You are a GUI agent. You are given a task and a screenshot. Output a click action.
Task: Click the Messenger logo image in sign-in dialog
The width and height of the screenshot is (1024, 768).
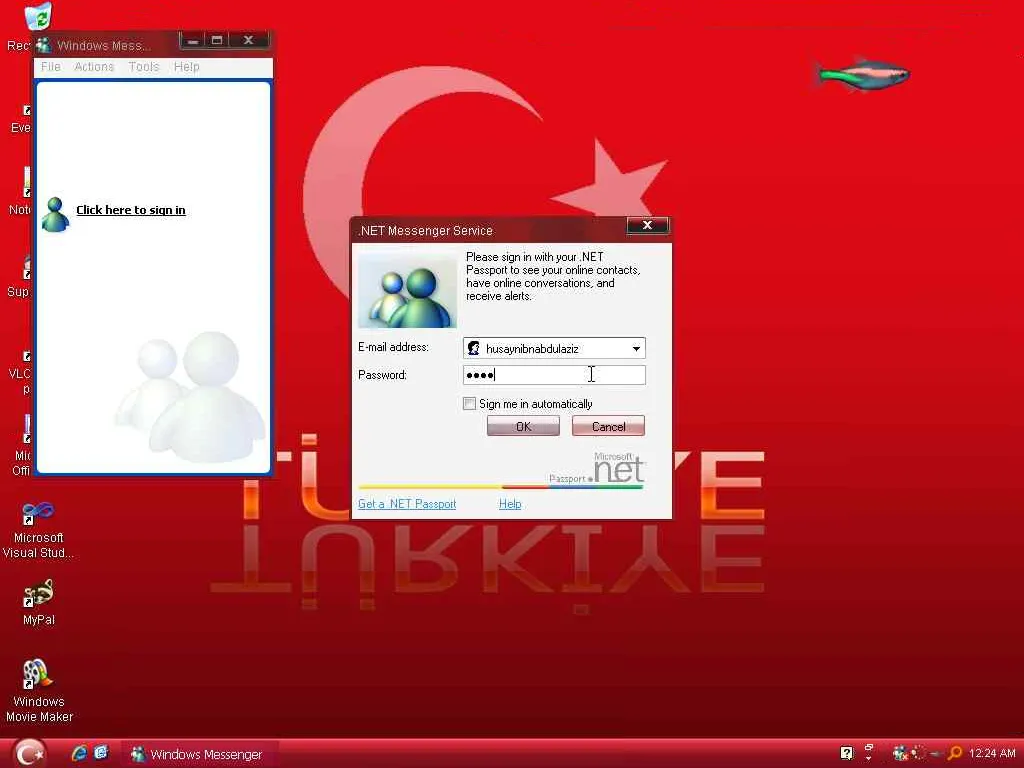(408, 291)
